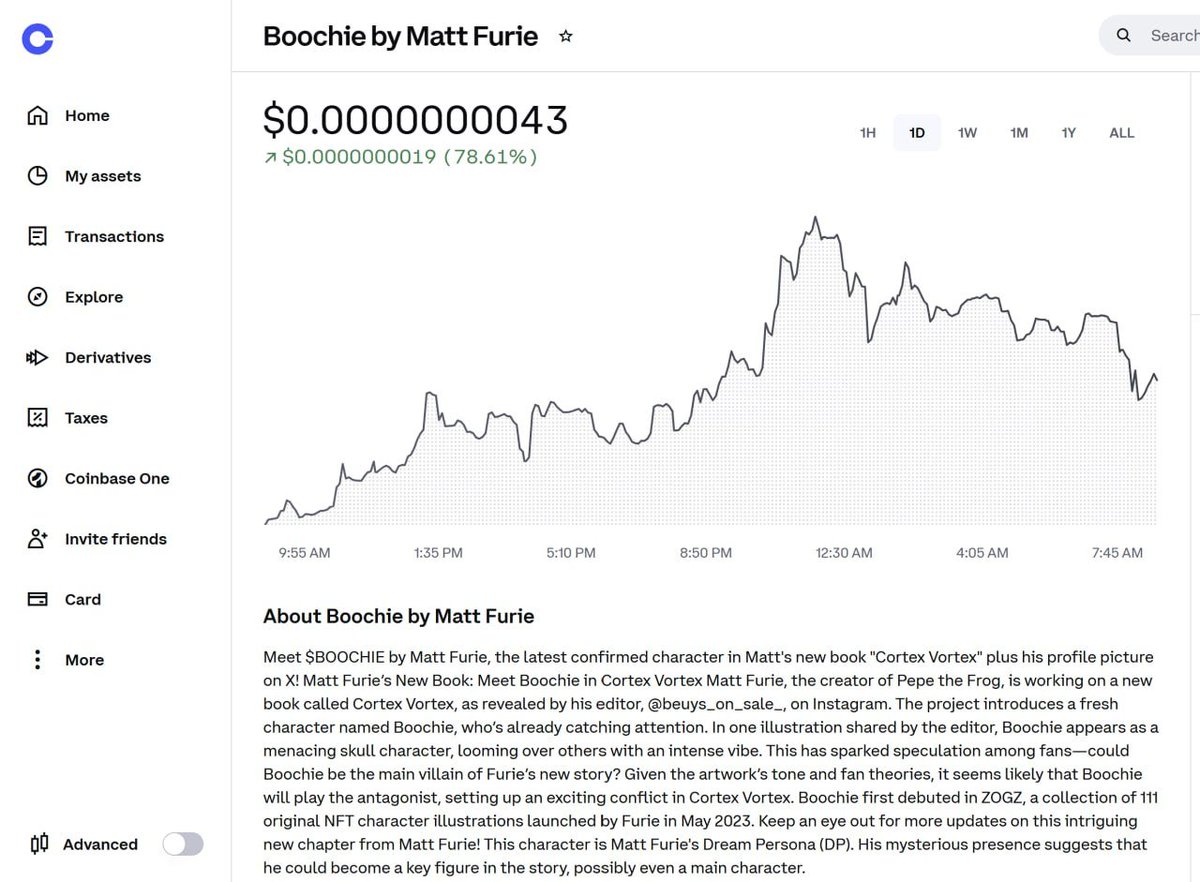
Task: Switch chart to 1Y range
Action: (1068, 133)
